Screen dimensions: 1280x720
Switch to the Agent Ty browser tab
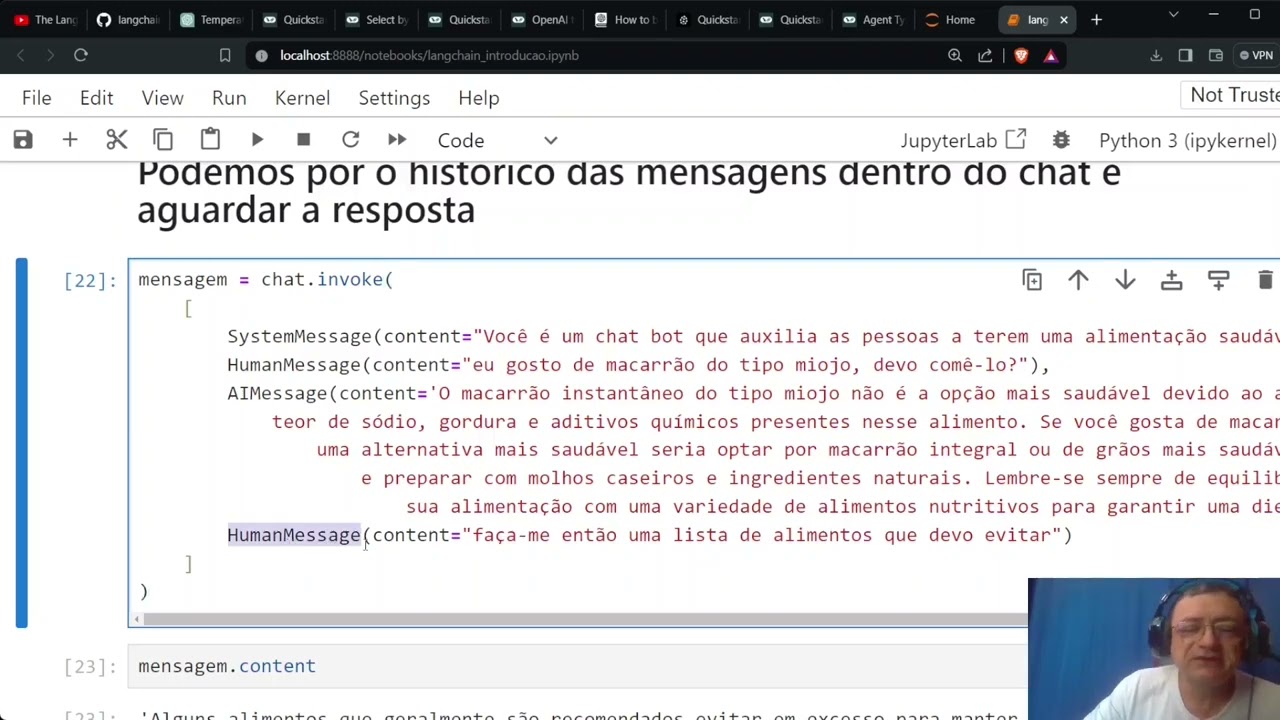pos(873,19)
